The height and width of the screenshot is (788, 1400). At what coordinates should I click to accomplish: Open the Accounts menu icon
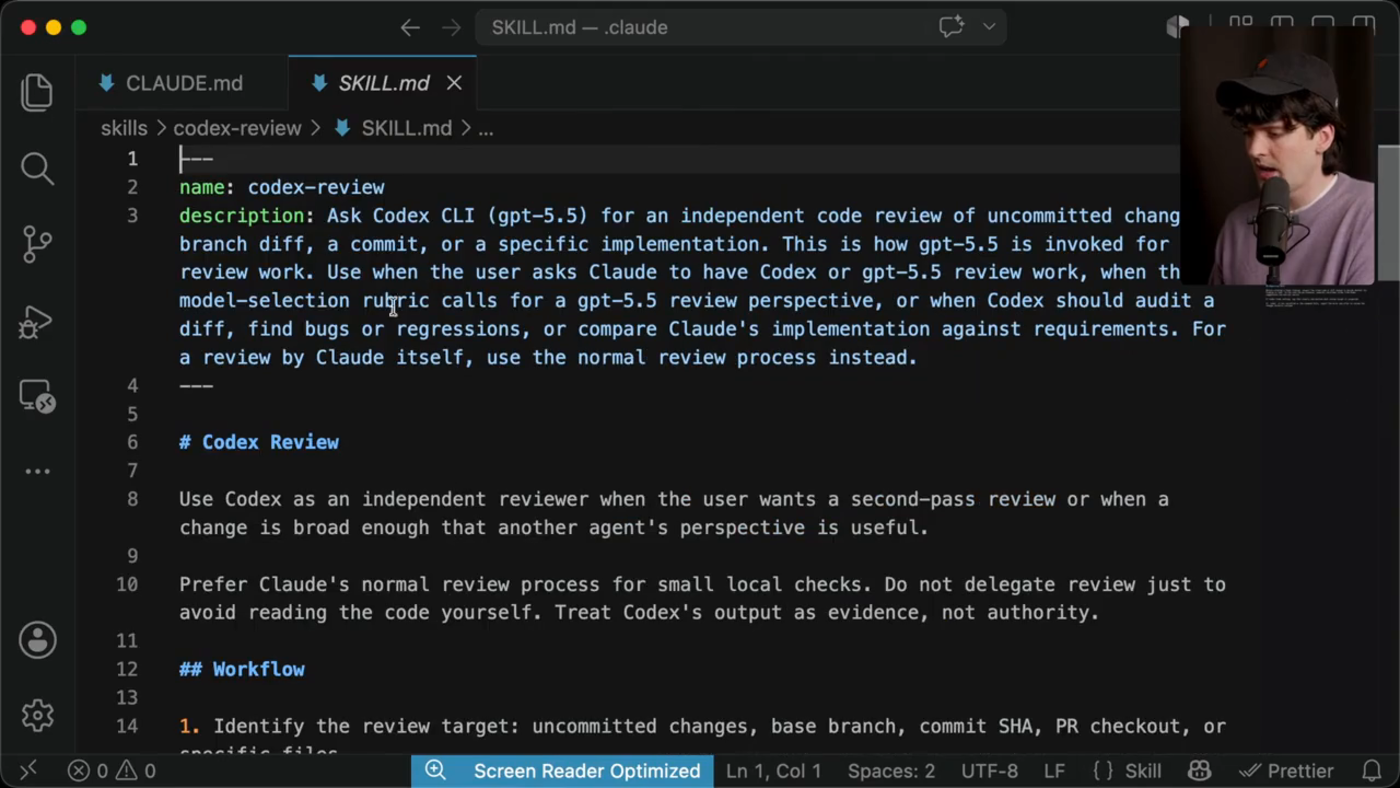37,640
